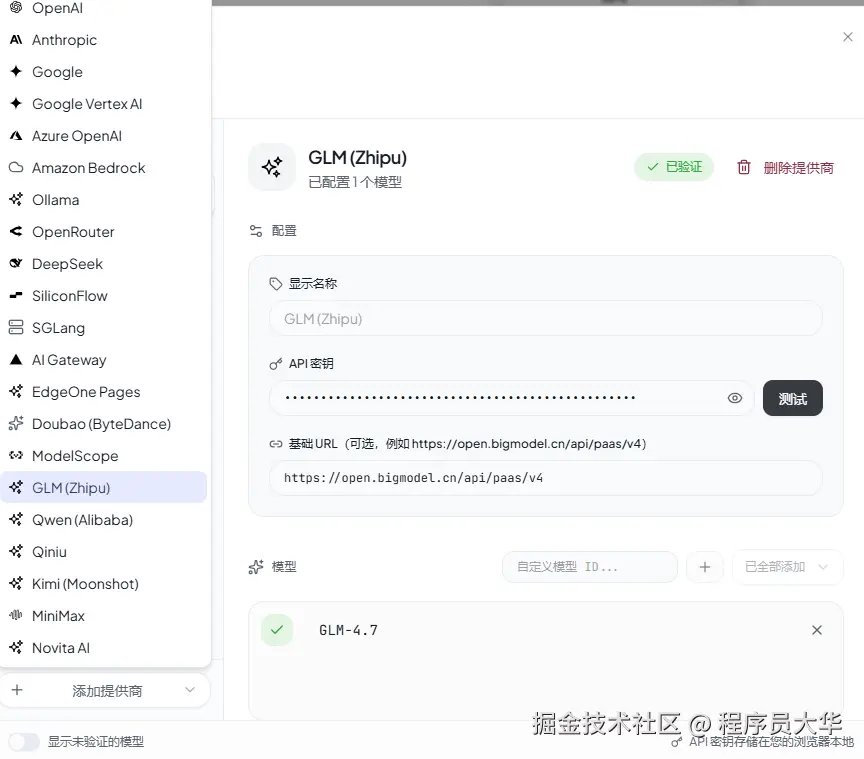Close the settings dialog with top X

click(847, 37)
